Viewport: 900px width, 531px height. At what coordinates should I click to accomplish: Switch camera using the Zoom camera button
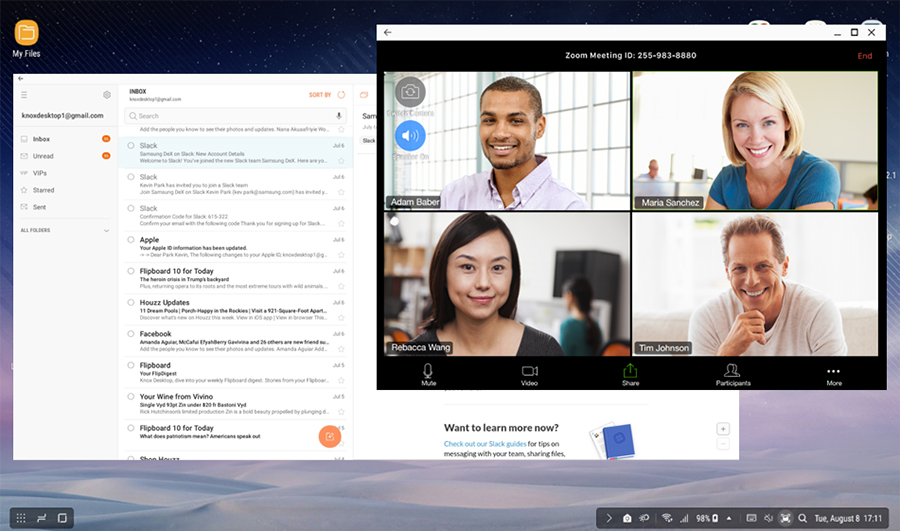(410, 92)
